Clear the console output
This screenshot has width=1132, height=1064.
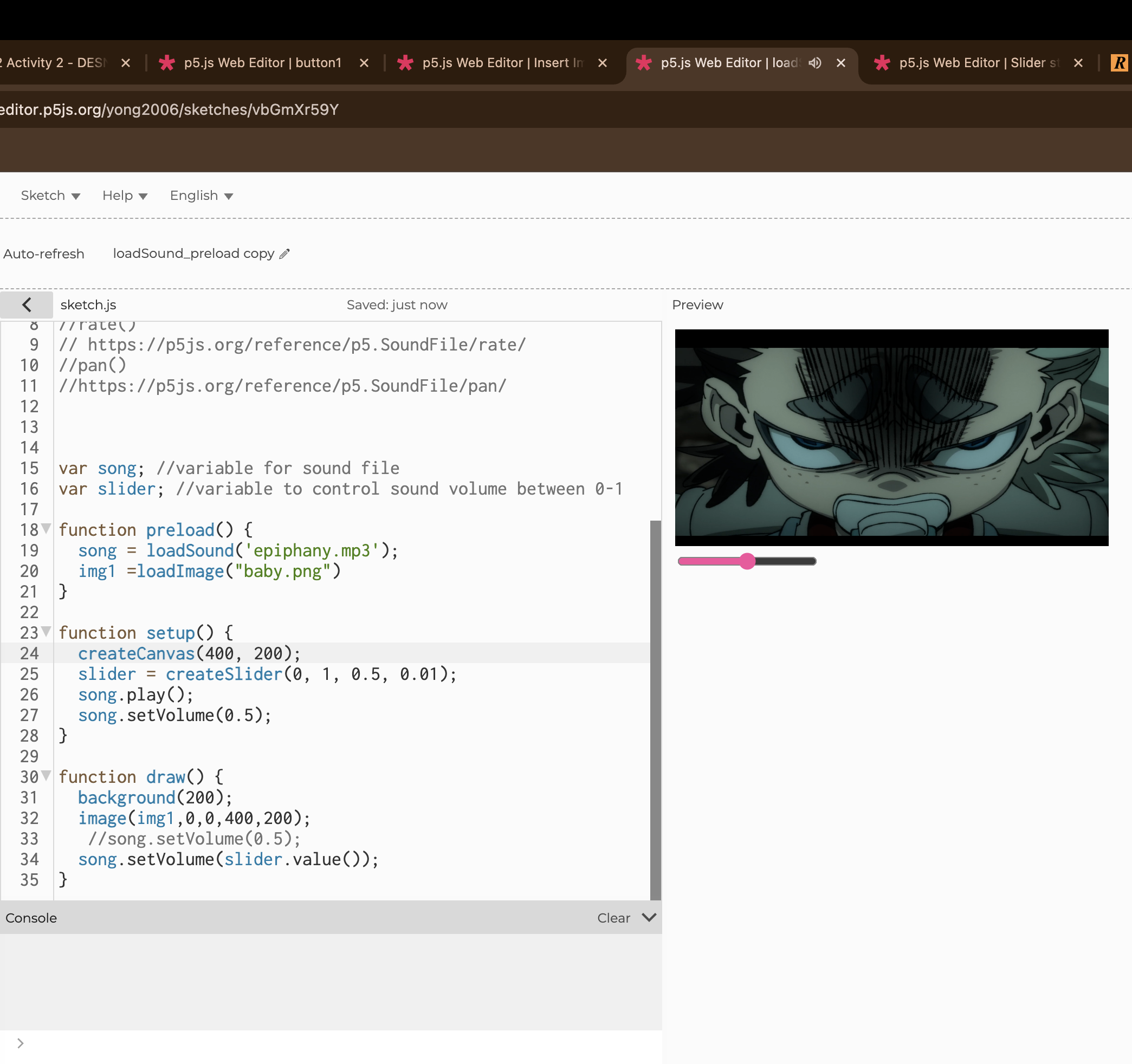point(613,918)
